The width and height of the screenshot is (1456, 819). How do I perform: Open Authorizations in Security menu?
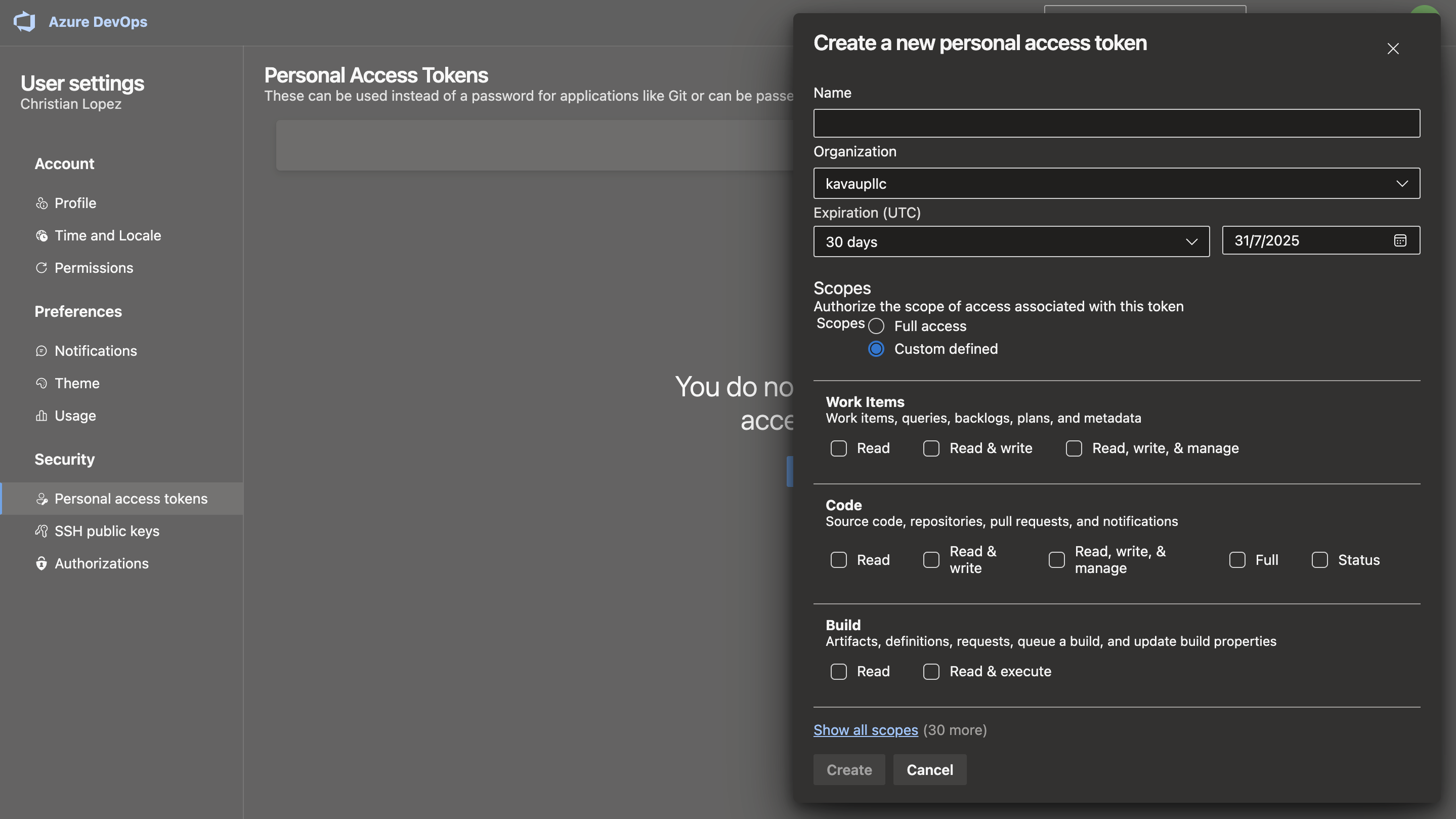(x=101, y=563)
